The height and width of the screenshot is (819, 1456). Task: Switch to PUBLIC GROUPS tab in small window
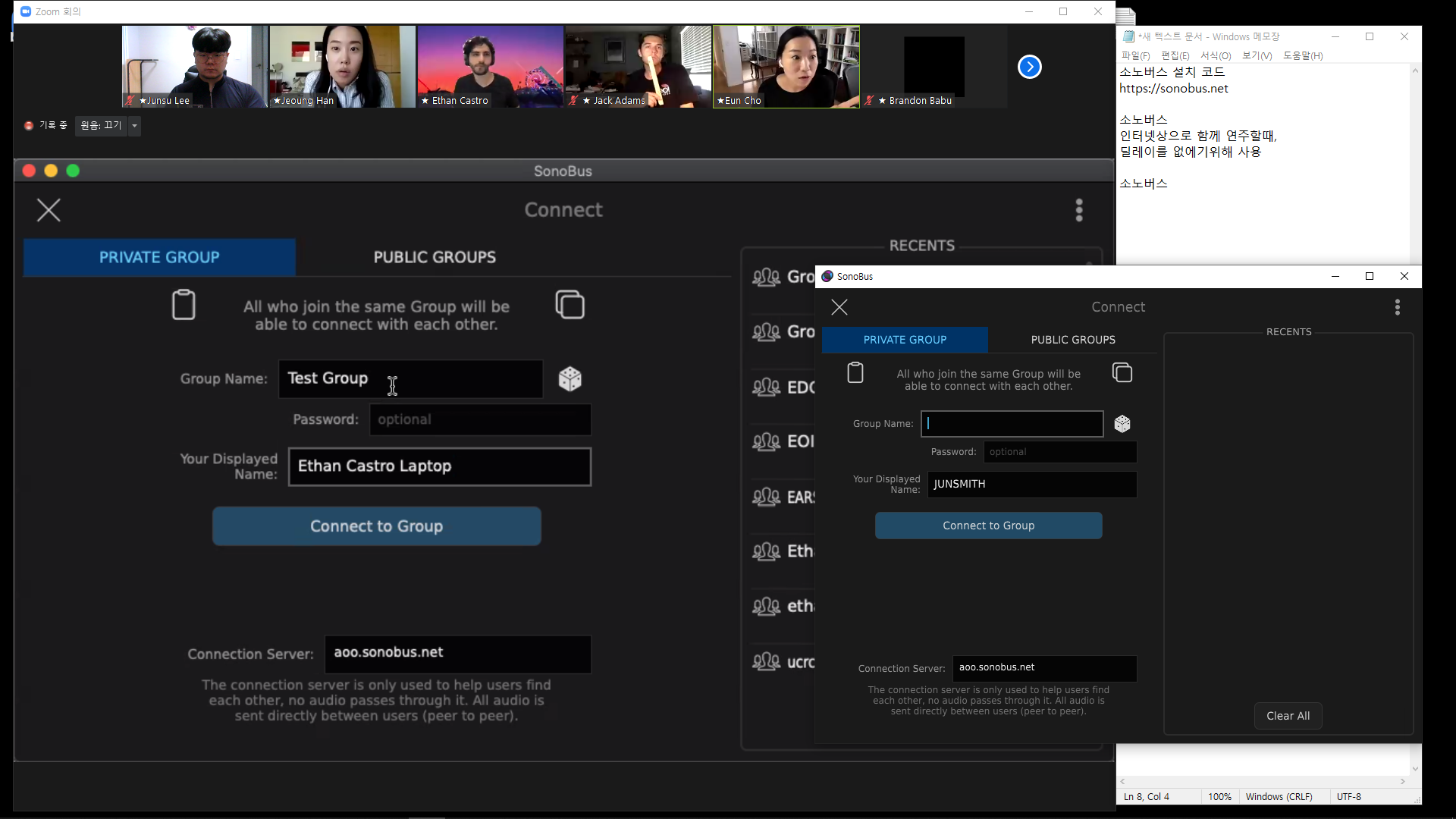click(1072, 340)
